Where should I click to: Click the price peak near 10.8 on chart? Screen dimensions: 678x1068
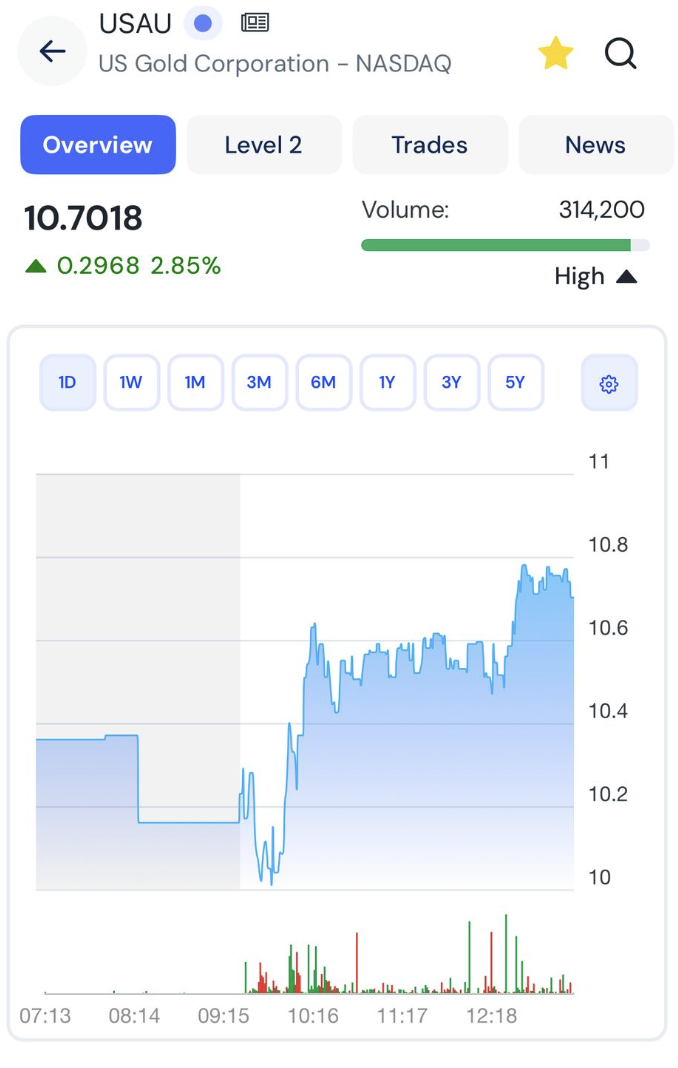523,566
